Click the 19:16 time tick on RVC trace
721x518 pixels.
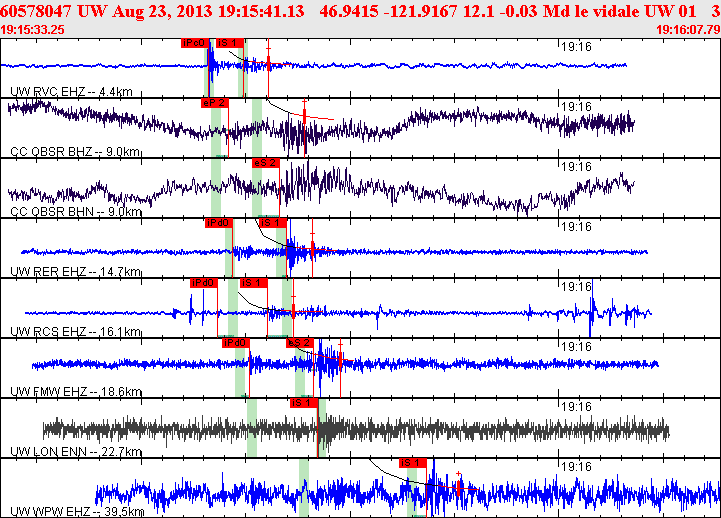577,47
